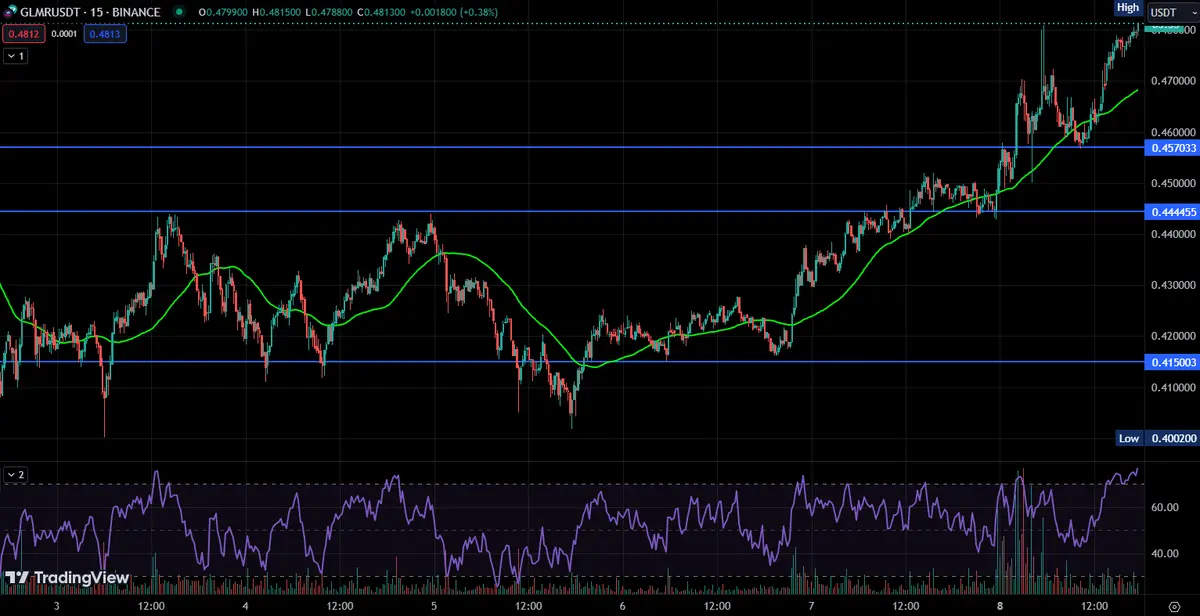Viewport: 1200px width, 616px height.
Task: Click the 40.00 RSI scale label
Action: (x=1163, y=553)
